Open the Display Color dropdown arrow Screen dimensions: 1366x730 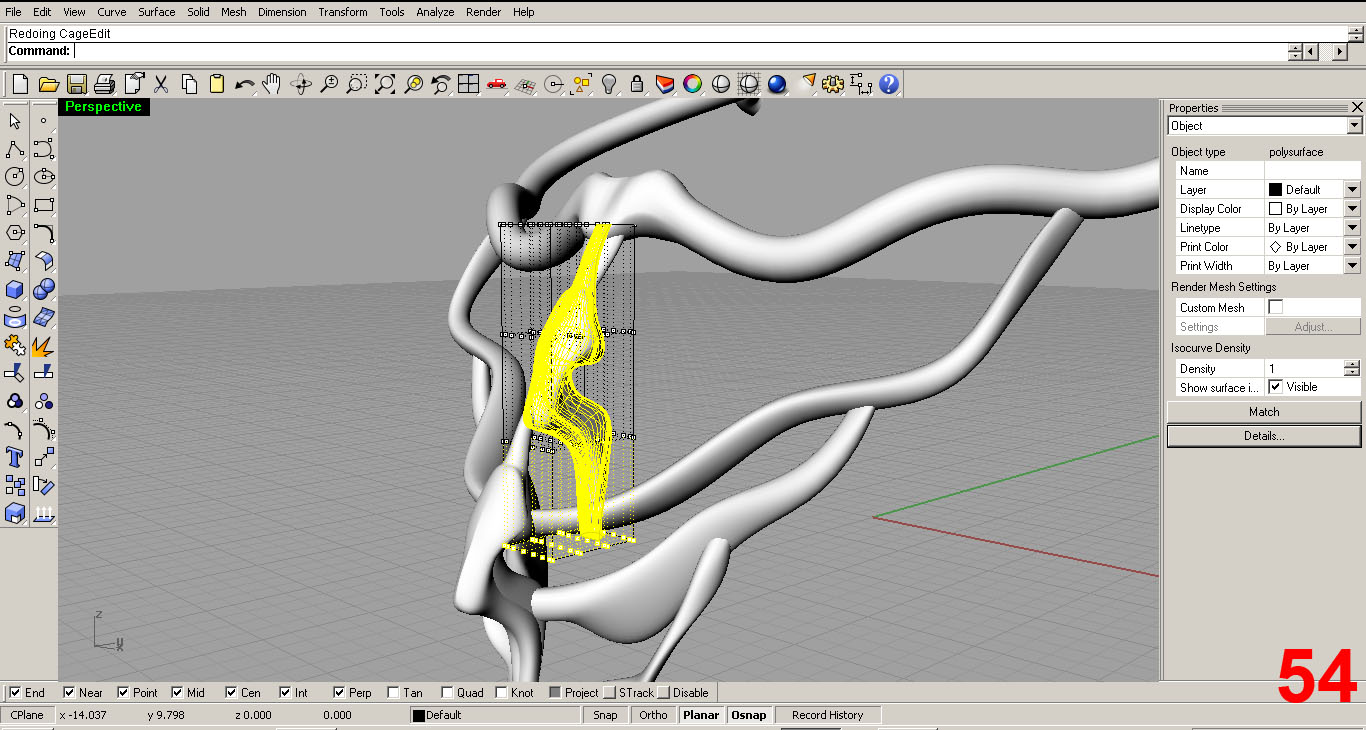point(1352,208)
